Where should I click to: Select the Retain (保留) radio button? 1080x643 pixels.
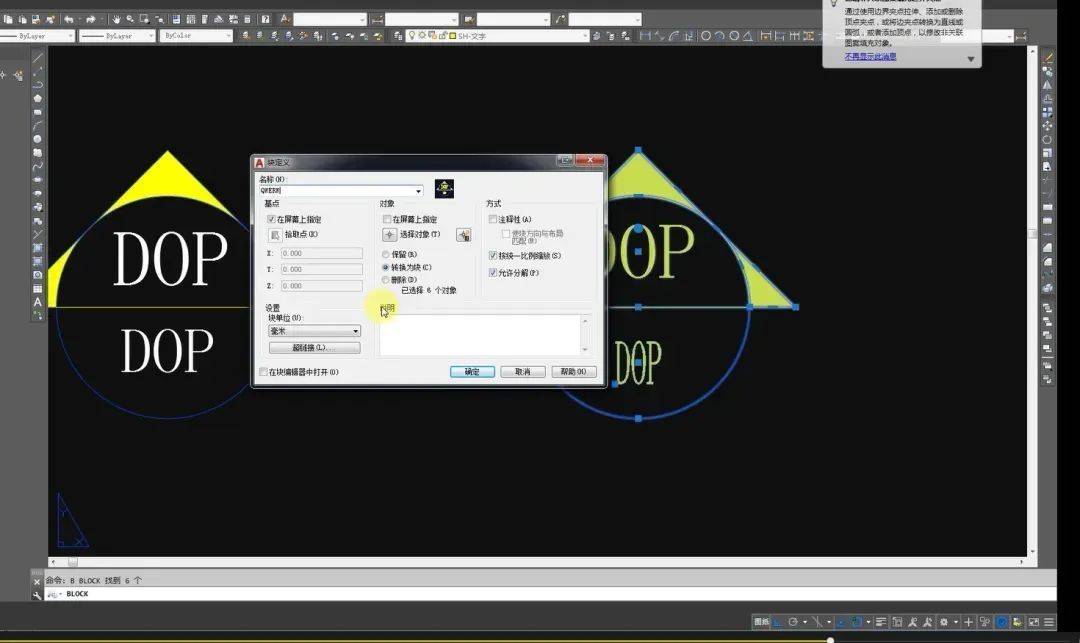(x=386, y=255)
